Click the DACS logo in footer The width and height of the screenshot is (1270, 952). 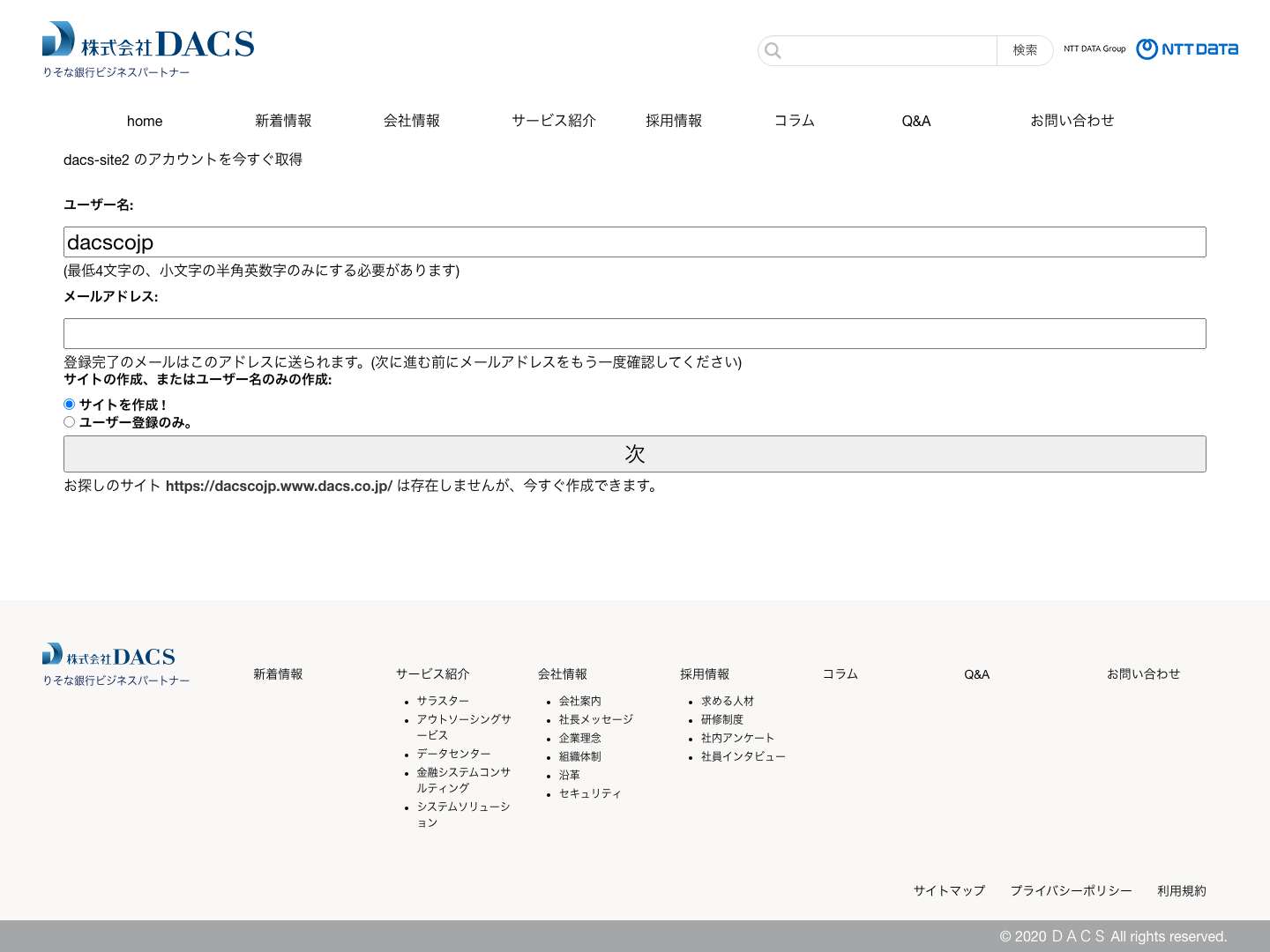[108, 656]
